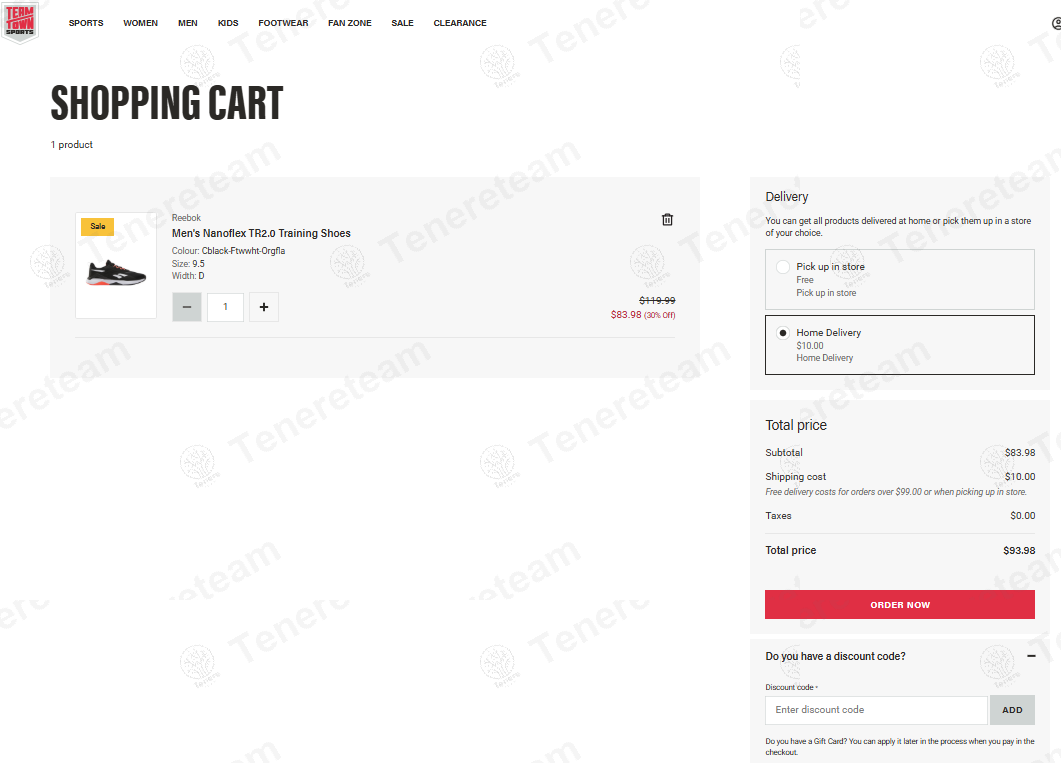
Task: Click the Add discount code button
Action: tap(1012, 710)
